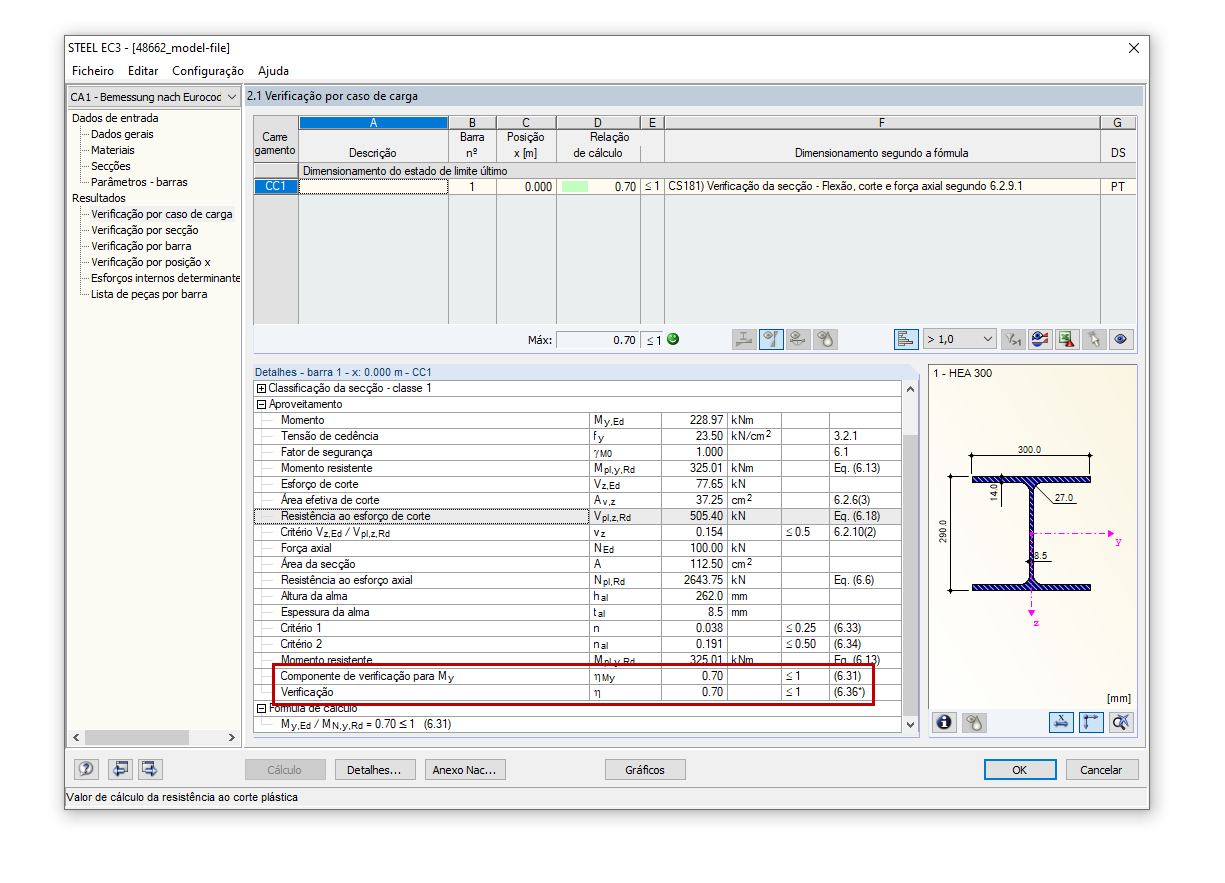Select 'Dados gerais' in the navigator
The image size is (1225, 883).
pyautogui.click(x=122, y=134)
